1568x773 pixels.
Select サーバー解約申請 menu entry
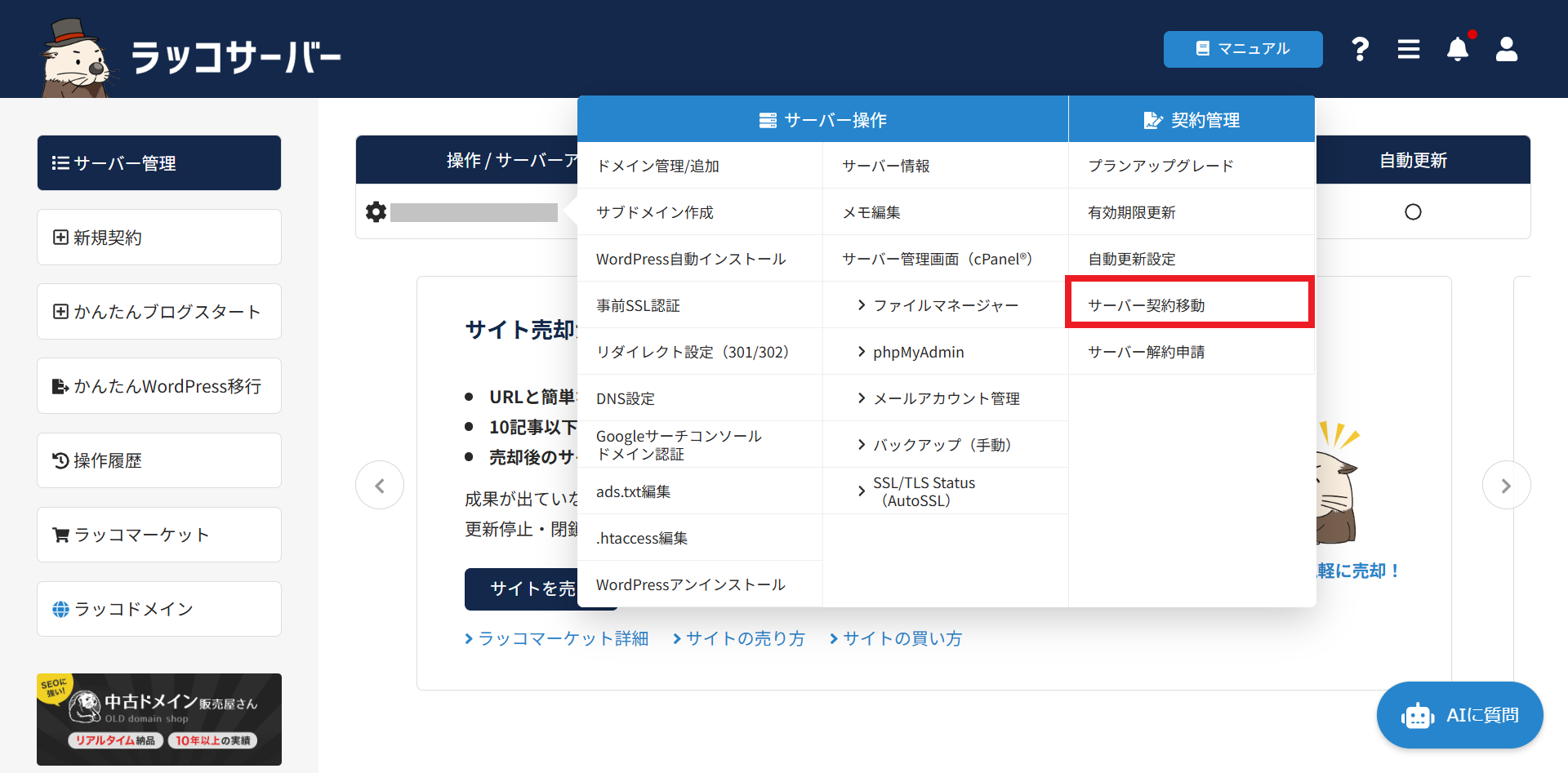pyautogui.click(x=1192, y=352)
